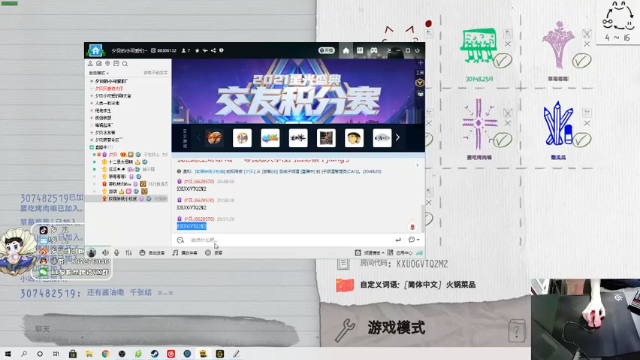Open the mixer sliders icon in bottom bar
640x360 pixels.
point(129,253)
